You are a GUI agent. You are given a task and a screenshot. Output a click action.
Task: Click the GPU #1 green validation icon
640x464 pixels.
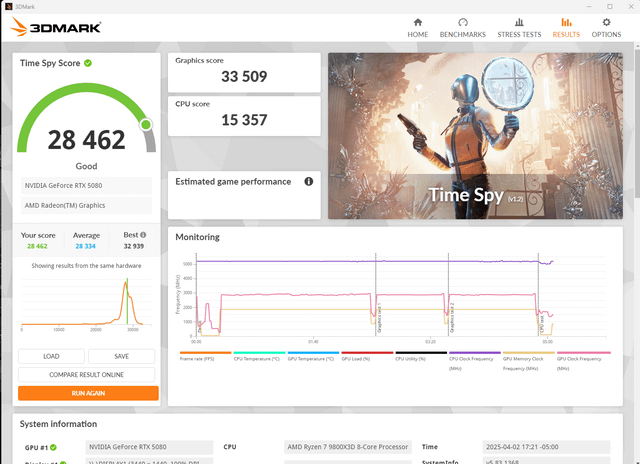pos(52,448)
